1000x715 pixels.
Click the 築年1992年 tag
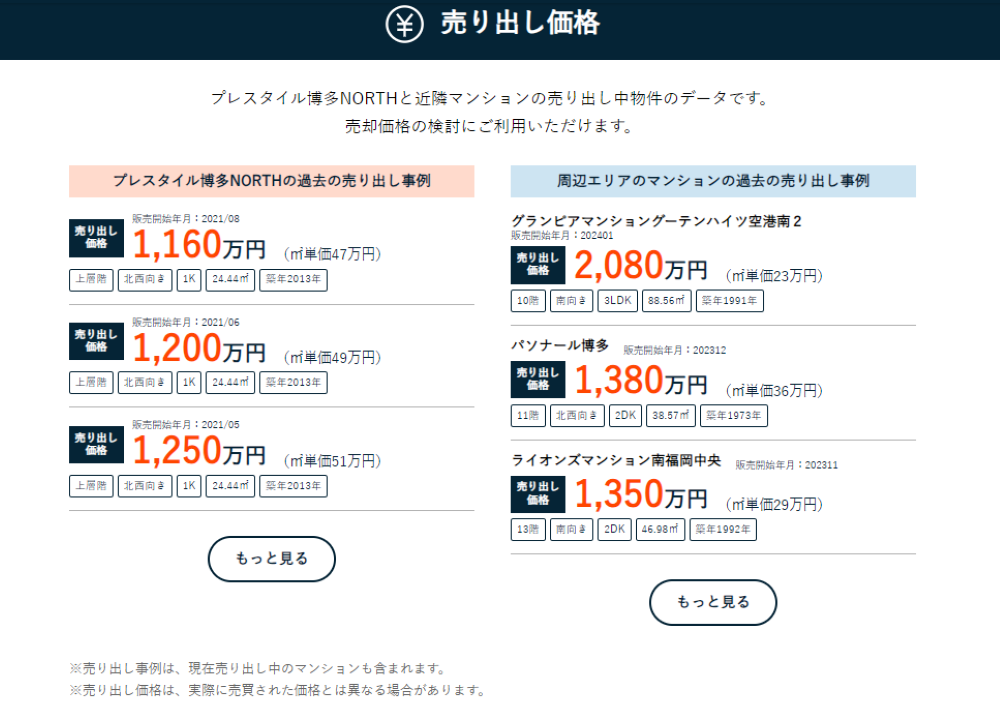click(x=723, y=529)
